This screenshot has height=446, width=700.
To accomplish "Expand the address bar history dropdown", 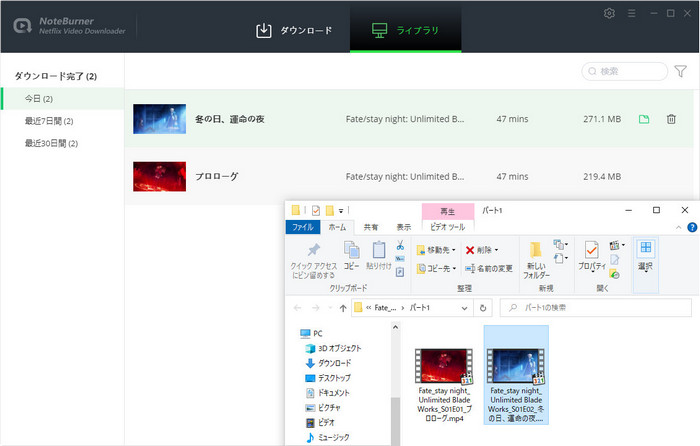I will point(464,308).
